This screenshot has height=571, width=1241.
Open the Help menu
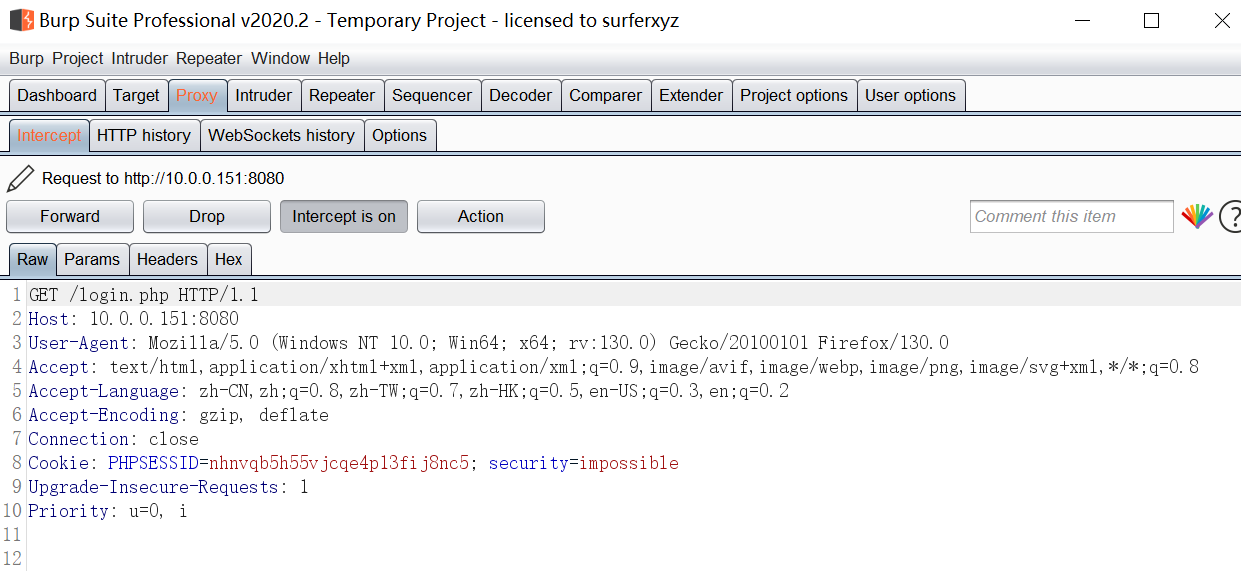tap(334, 58)
